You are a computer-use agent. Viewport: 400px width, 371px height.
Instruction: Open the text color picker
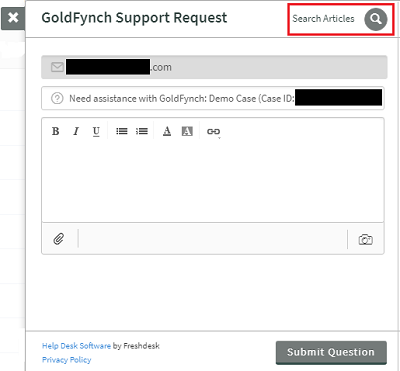point(167,131)
